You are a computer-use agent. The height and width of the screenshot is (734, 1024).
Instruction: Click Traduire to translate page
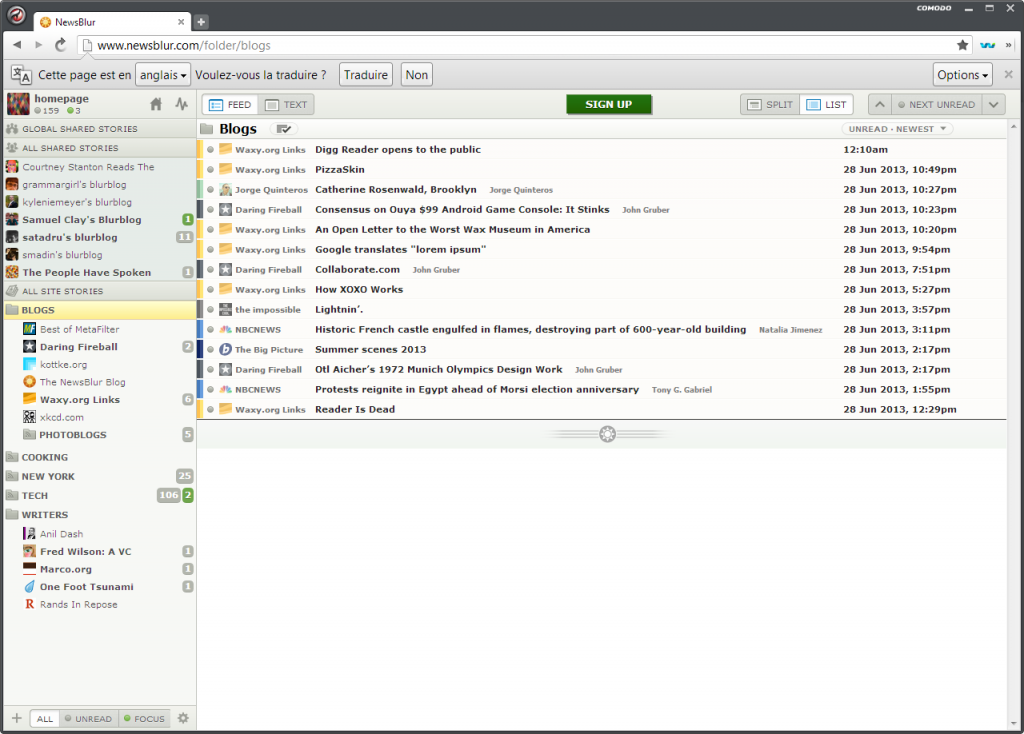pyautogui.click(x=366, y=74)
